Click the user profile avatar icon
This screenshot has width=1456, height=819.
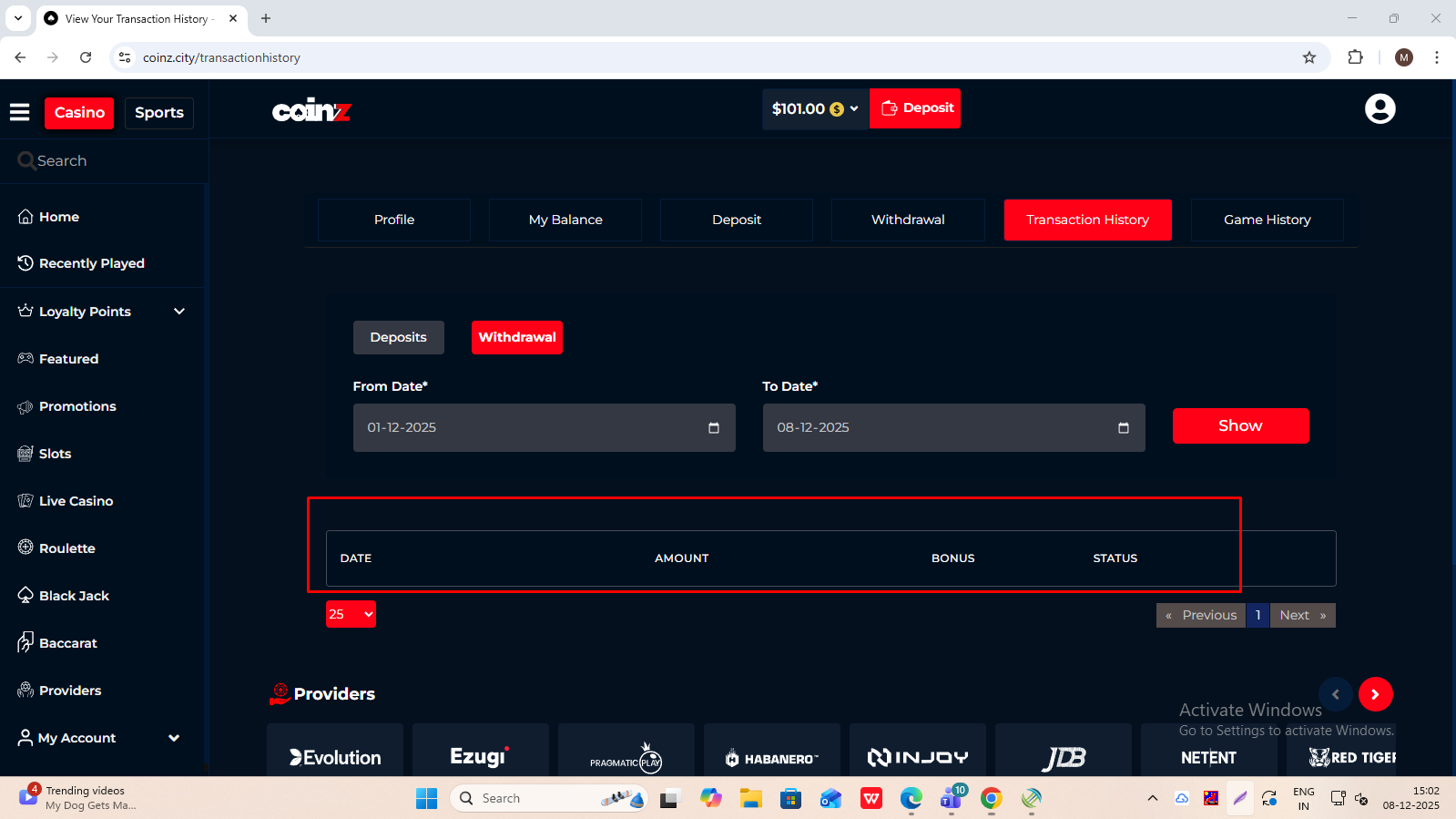point(1380,109)
